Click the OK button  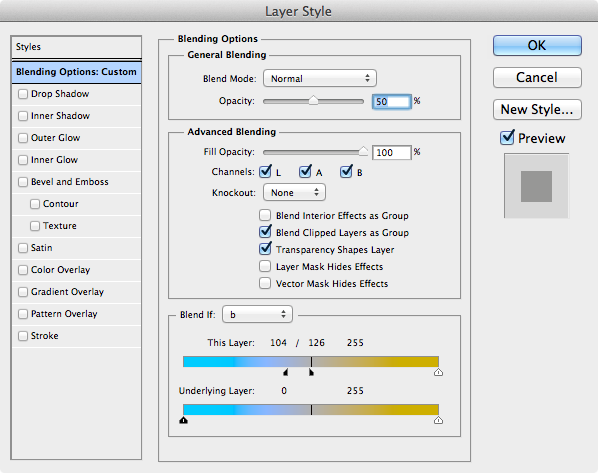537,45
